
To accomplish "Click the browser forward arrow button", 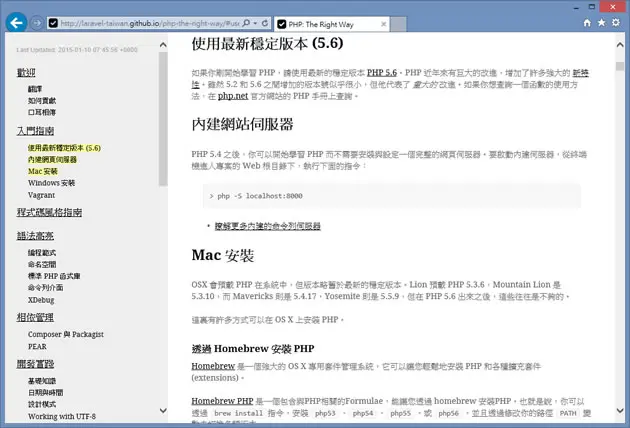I will [x=37, y=23].
